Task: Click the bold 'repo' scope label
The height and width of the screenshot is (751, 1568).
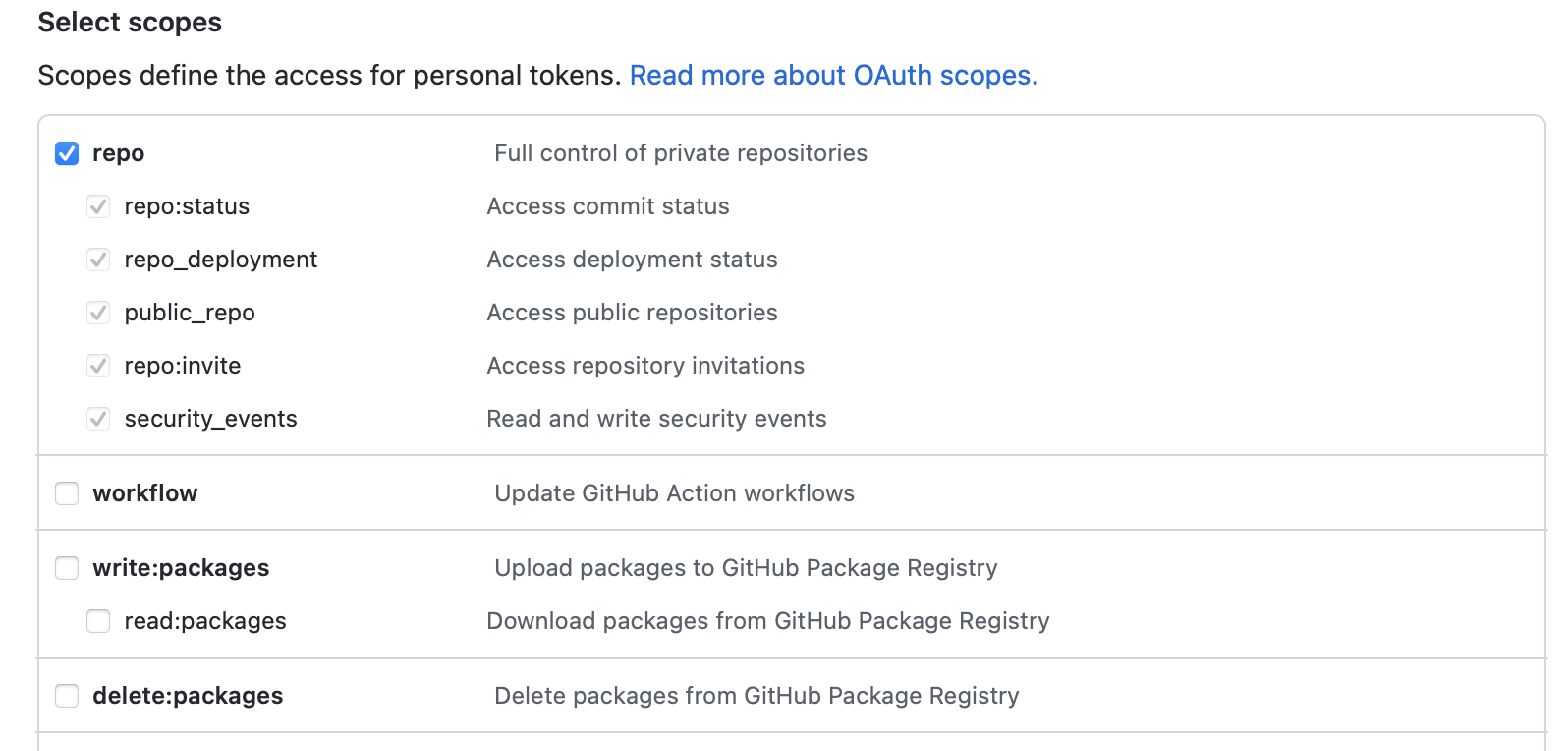Action: coord(118,153)
